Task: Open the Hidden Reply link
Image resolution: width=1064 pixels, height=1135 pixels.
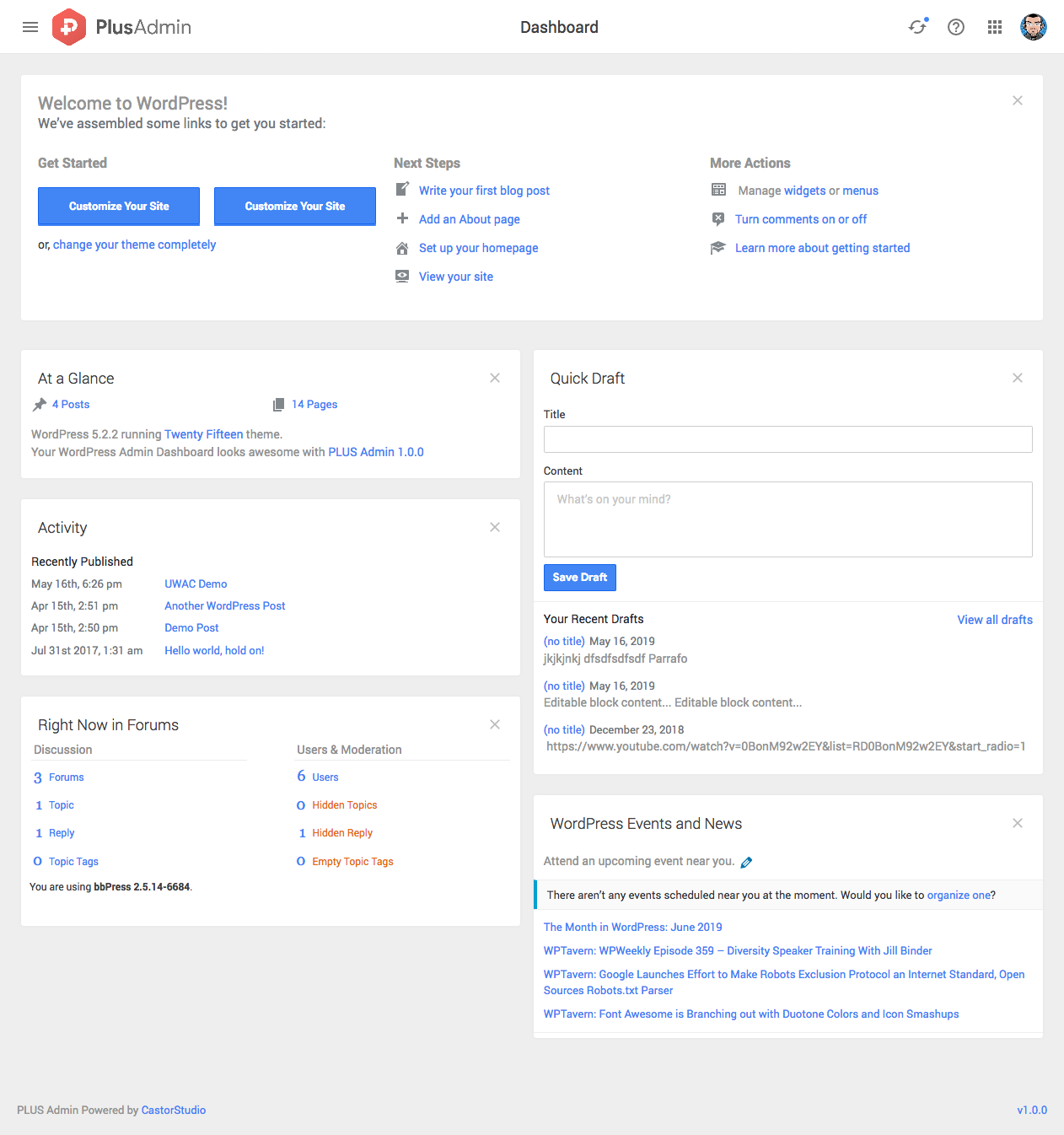Action: click(x=336, y=833)
